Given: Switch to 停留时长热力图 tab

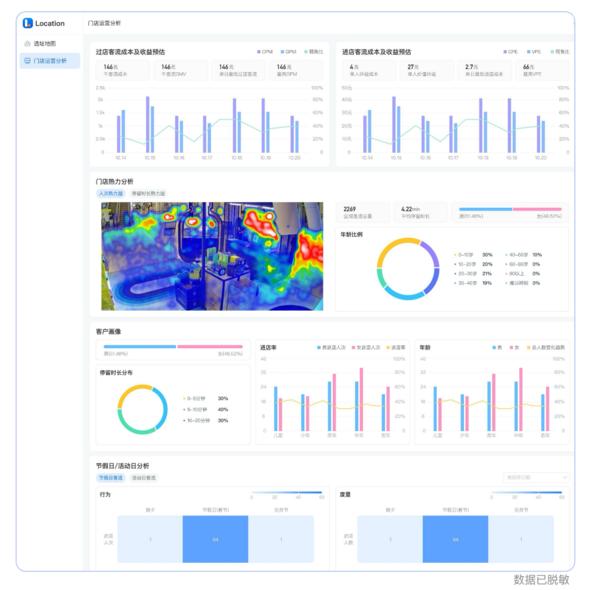Looking at the screenshot, I should [x=147, y=193].
